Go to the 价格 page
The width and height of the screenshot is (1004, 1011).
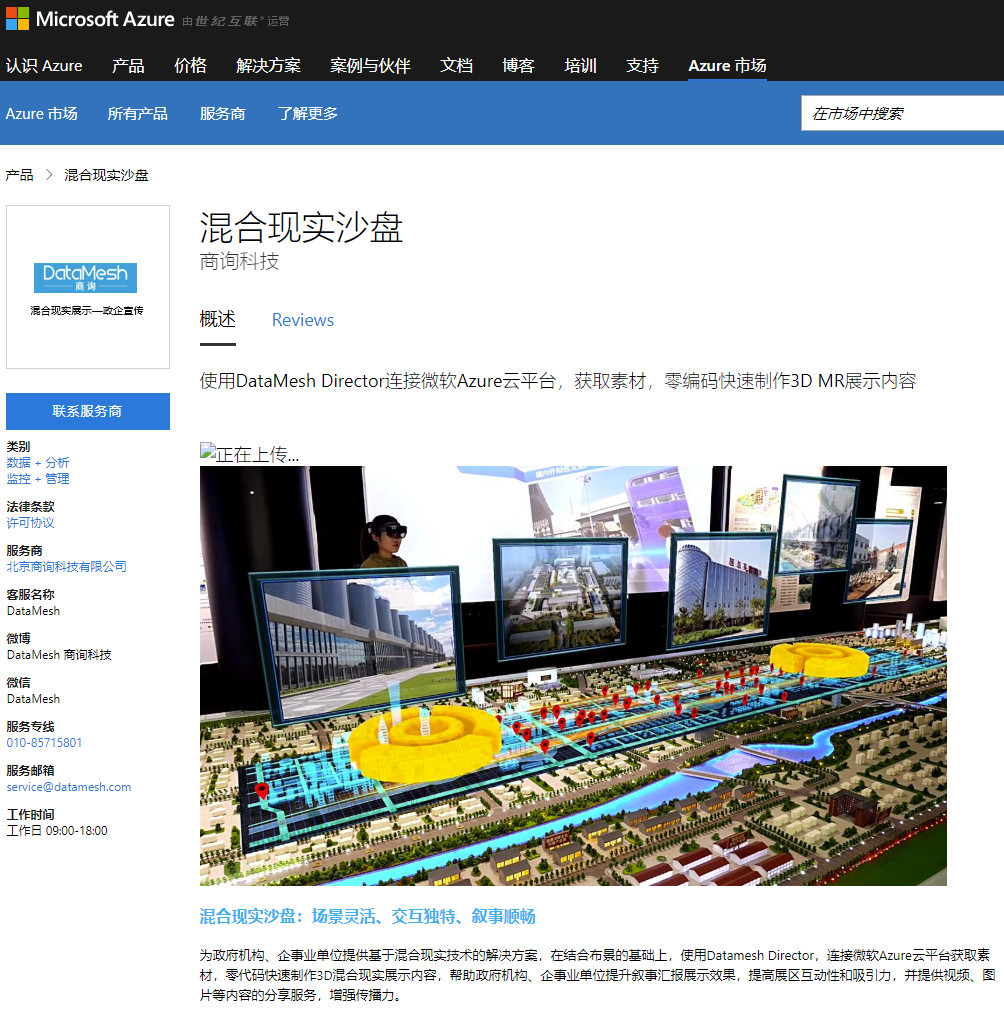coord(190,66)
